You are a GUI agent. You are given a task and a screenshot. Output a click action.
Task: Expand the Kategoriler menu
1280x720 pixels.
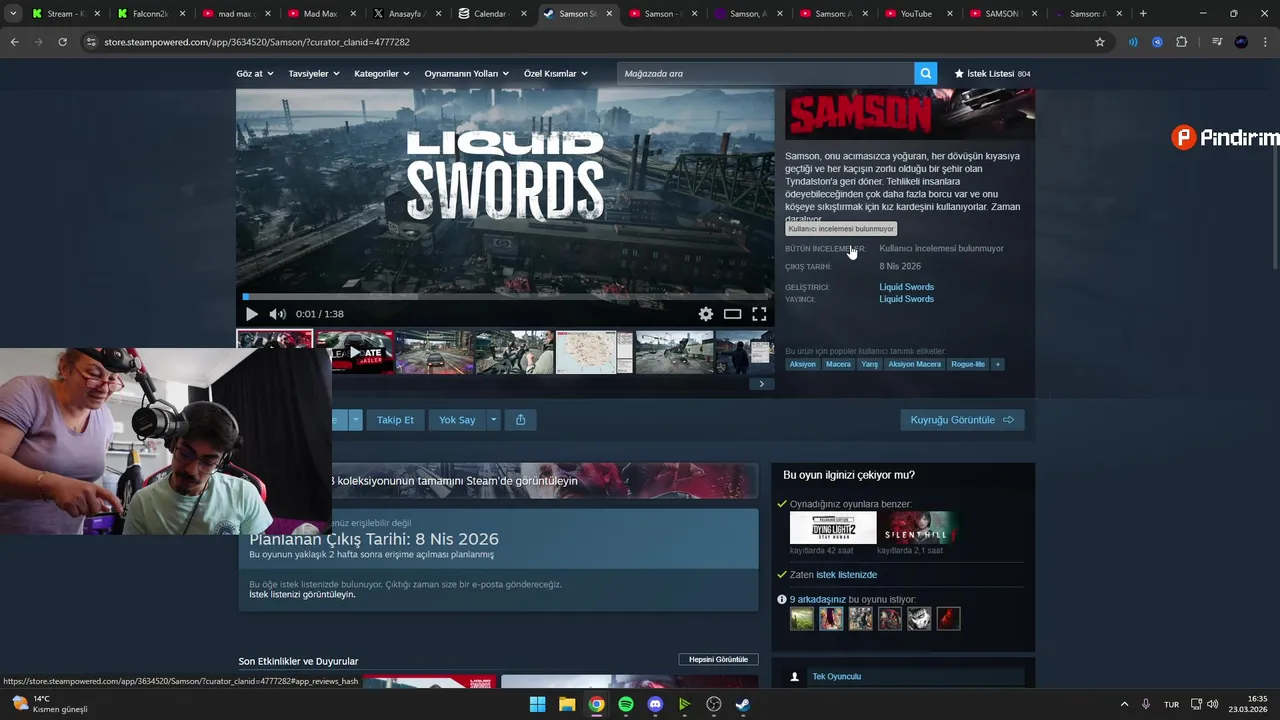(382, 73)
